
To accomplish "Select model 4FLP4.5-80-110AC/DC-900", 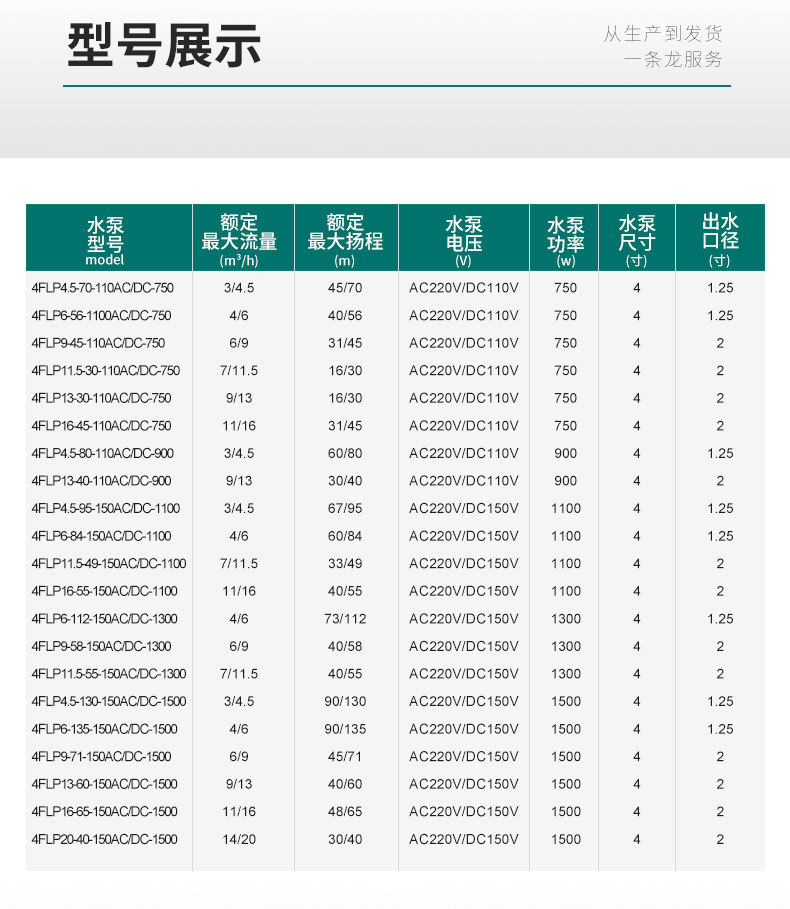I will [x=103, y=453].
